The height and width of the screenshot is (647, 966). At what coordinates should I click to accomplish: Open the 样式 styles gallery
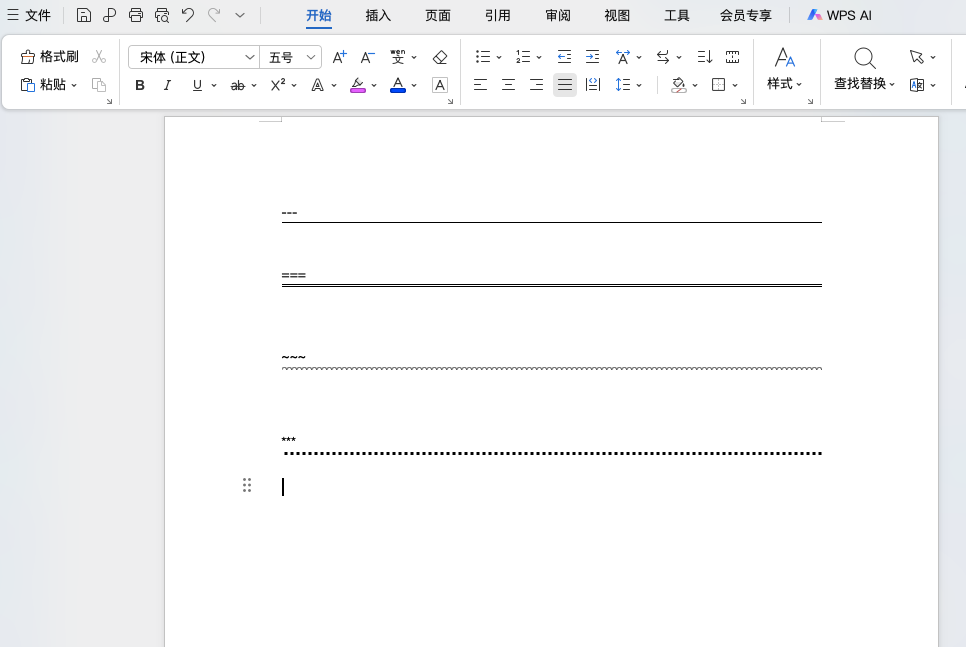(x=784, y=68)
